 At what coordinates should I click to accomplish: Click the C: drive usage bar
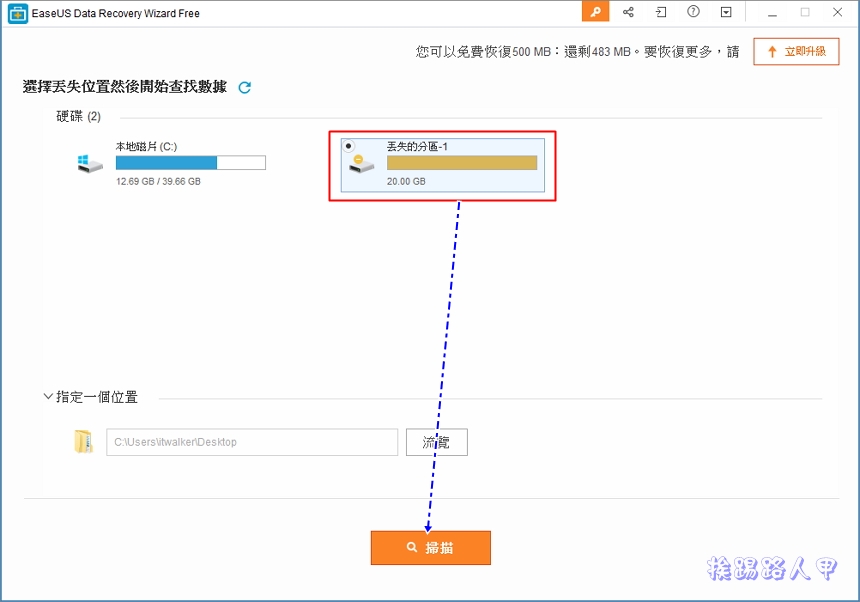click(x=191, y=163)
